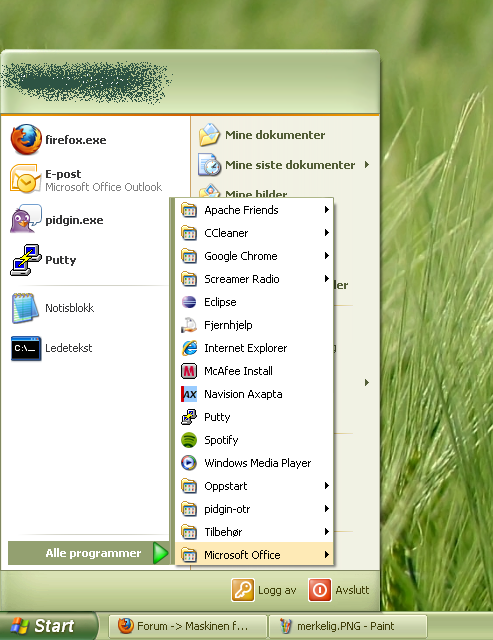Open the Outlook E-post icon
This screenshot has width=493, height=640.
pos(25,179)
